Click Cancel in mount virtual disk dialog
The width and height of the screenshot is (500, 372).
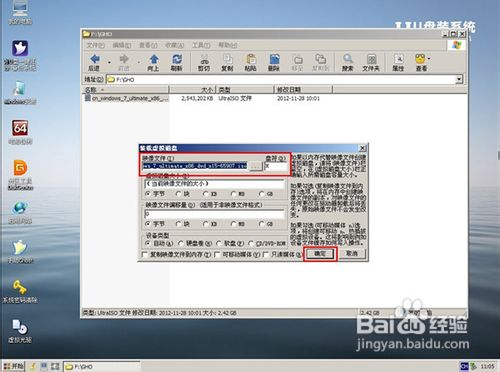point(352,254)
